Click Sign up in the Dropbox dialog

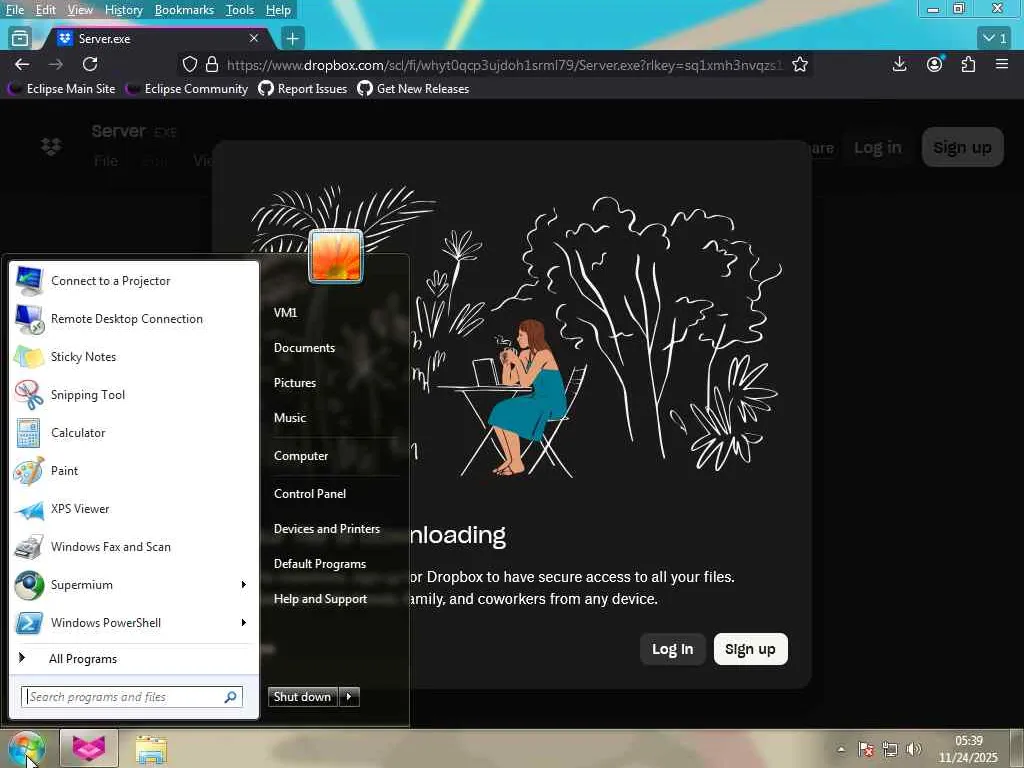pos(750,649)
